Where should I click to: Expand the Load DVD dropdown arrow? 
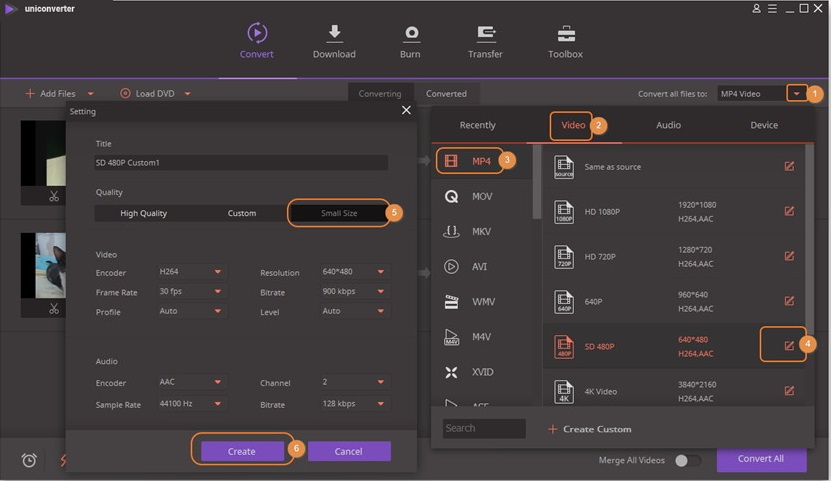point(188,94)
